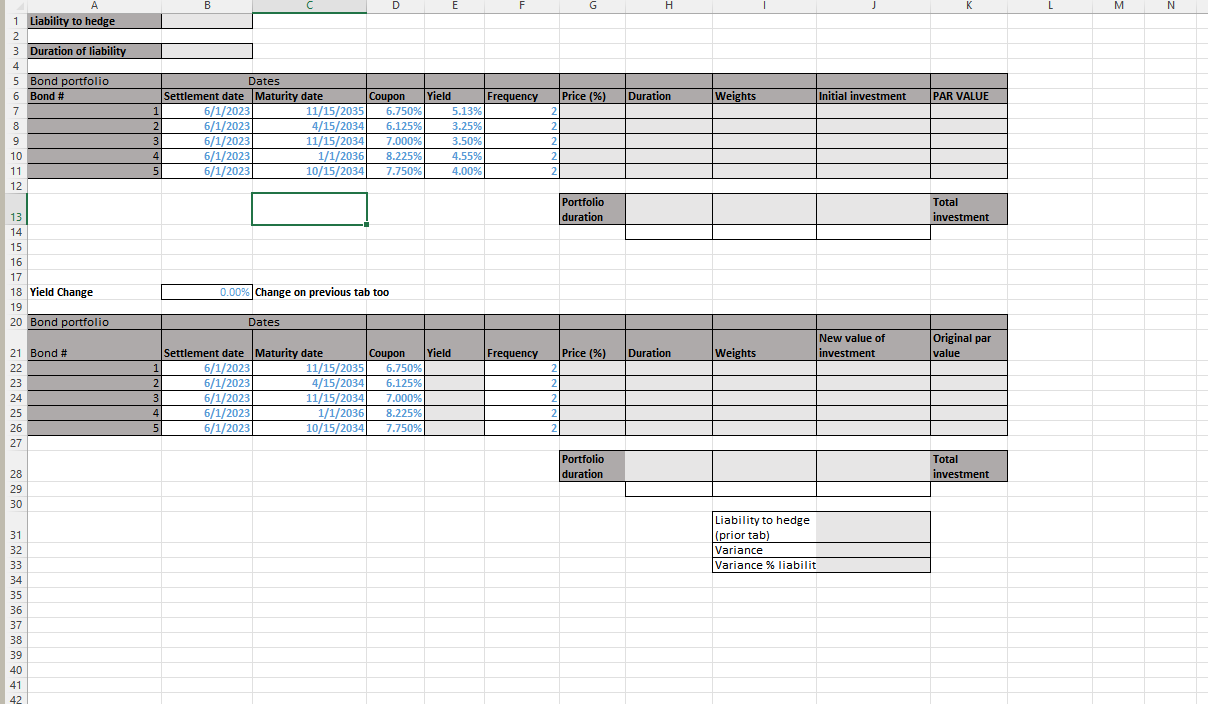Select column D using its header letter
This screenshot has height=704, width=1208.
[x=396, y=5]
